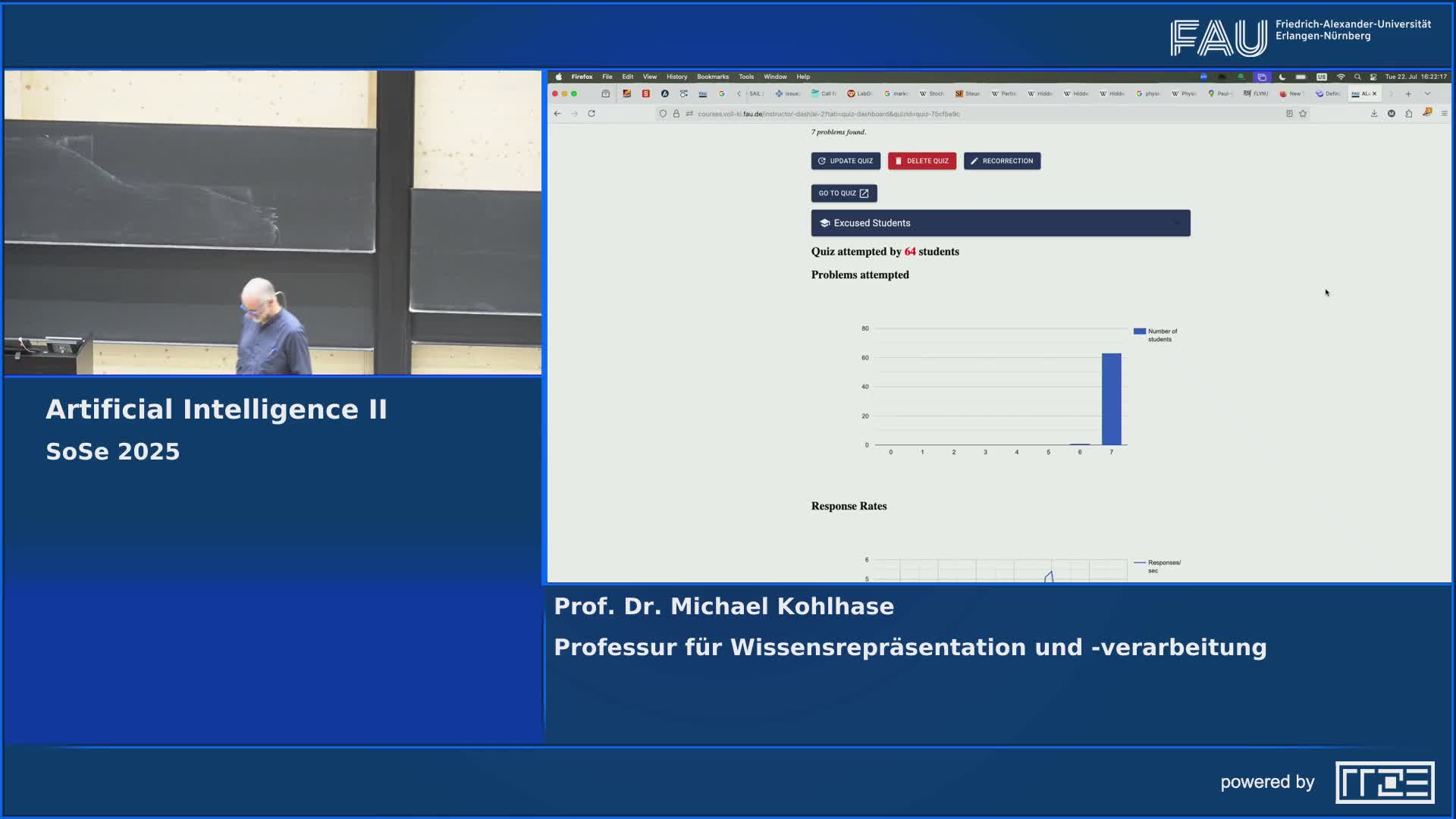Click the graduation cap icon beside Excused Students

[x=824, y=222]
